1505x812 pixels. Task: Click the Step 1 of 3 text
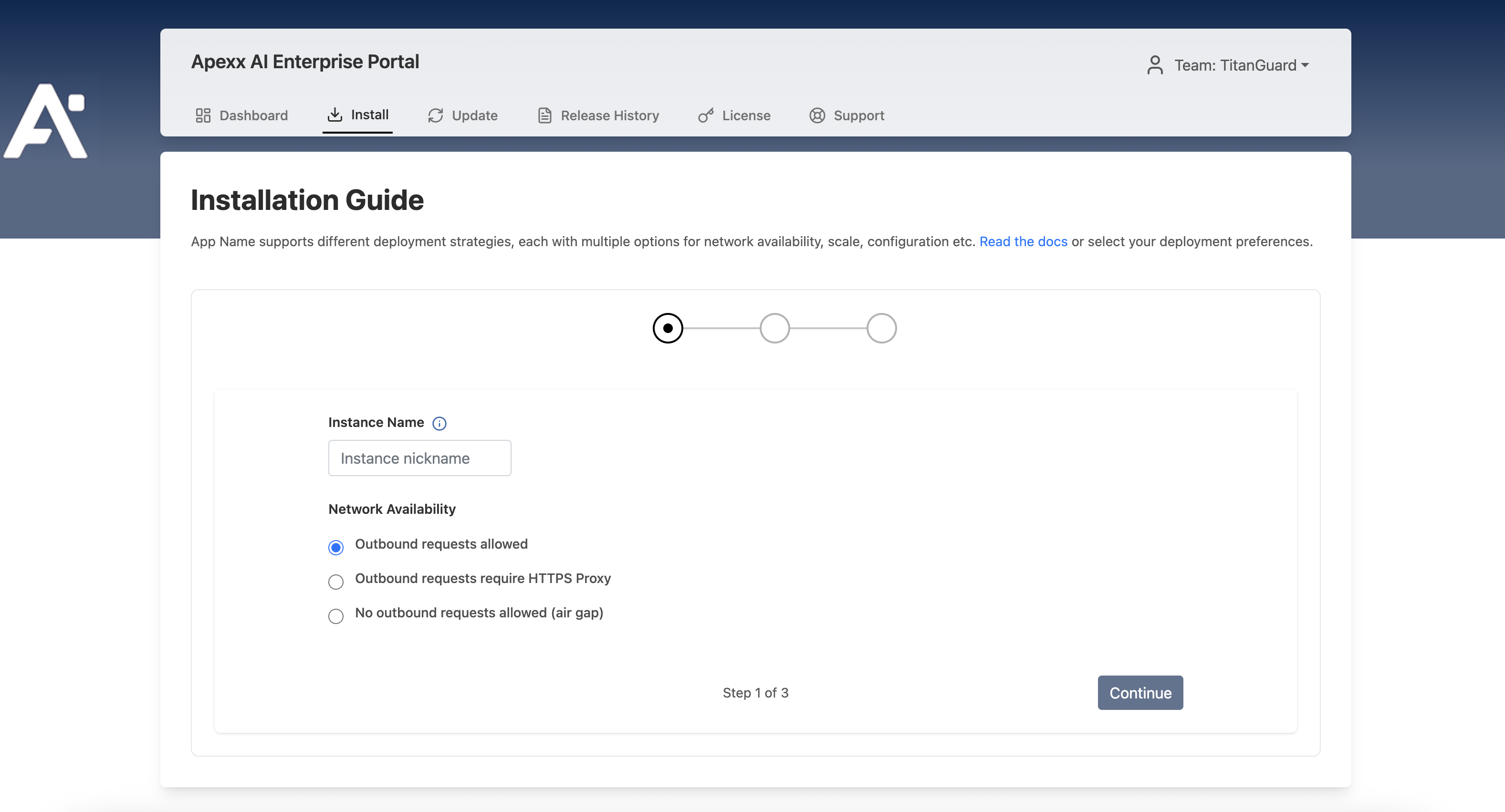pyautogui.click(x=755, y=693)
